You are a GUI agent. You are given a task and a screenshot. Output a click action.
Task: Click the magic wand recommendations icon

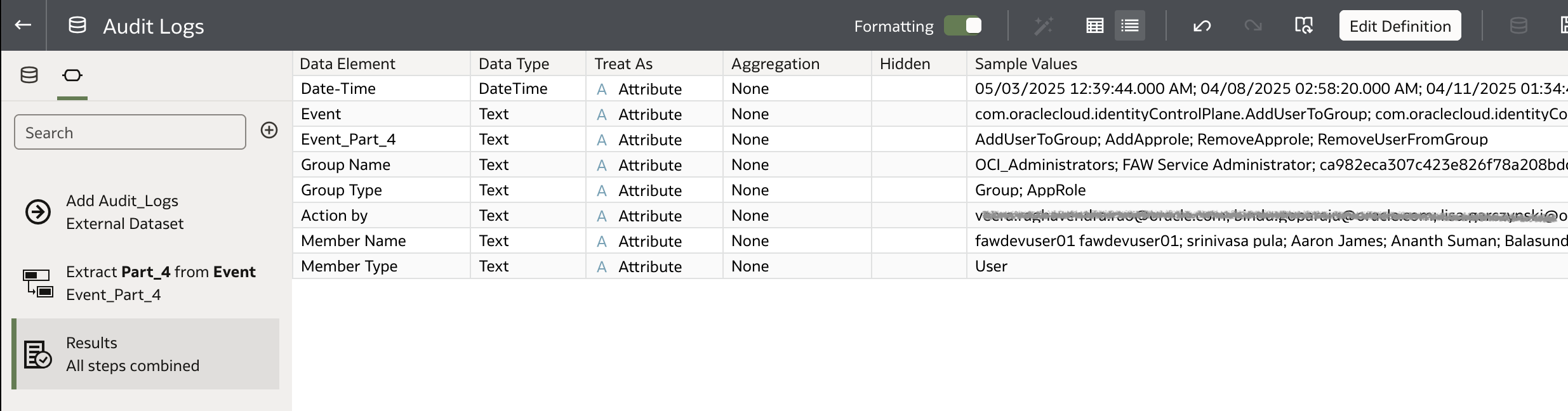click(1043, 25)
